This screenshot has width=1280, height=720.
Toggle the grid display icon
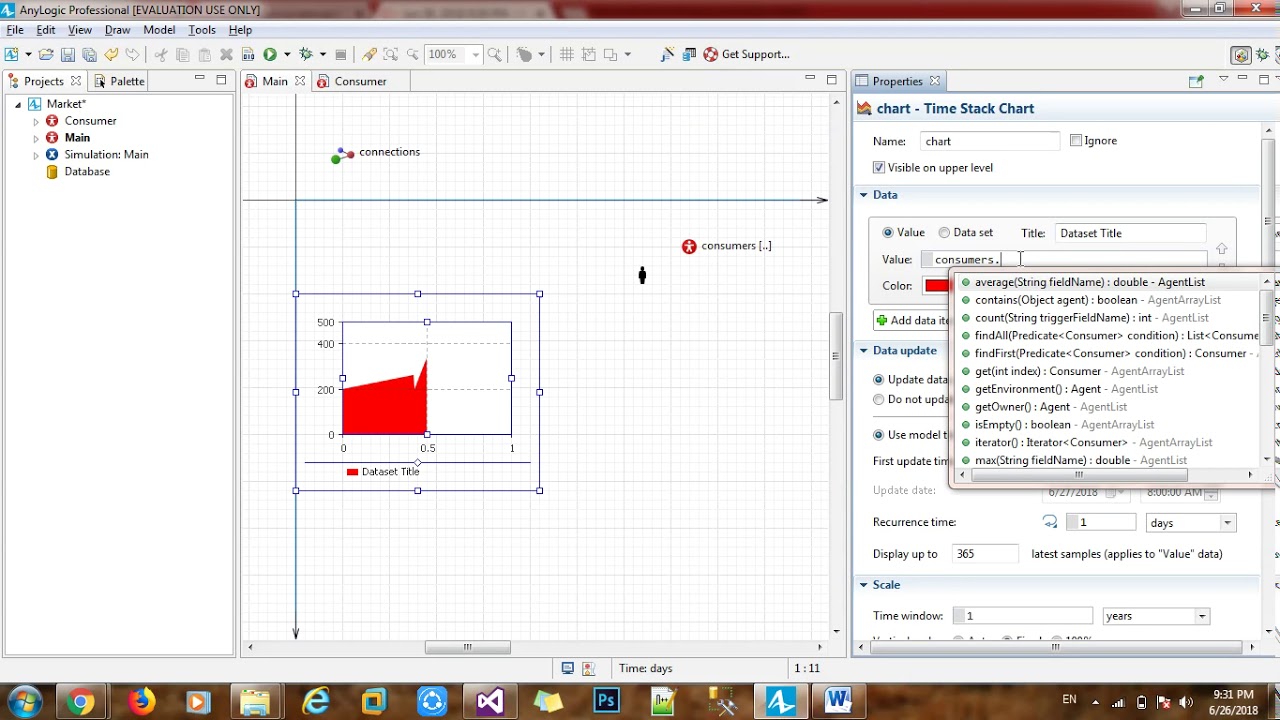click(566, 54)
